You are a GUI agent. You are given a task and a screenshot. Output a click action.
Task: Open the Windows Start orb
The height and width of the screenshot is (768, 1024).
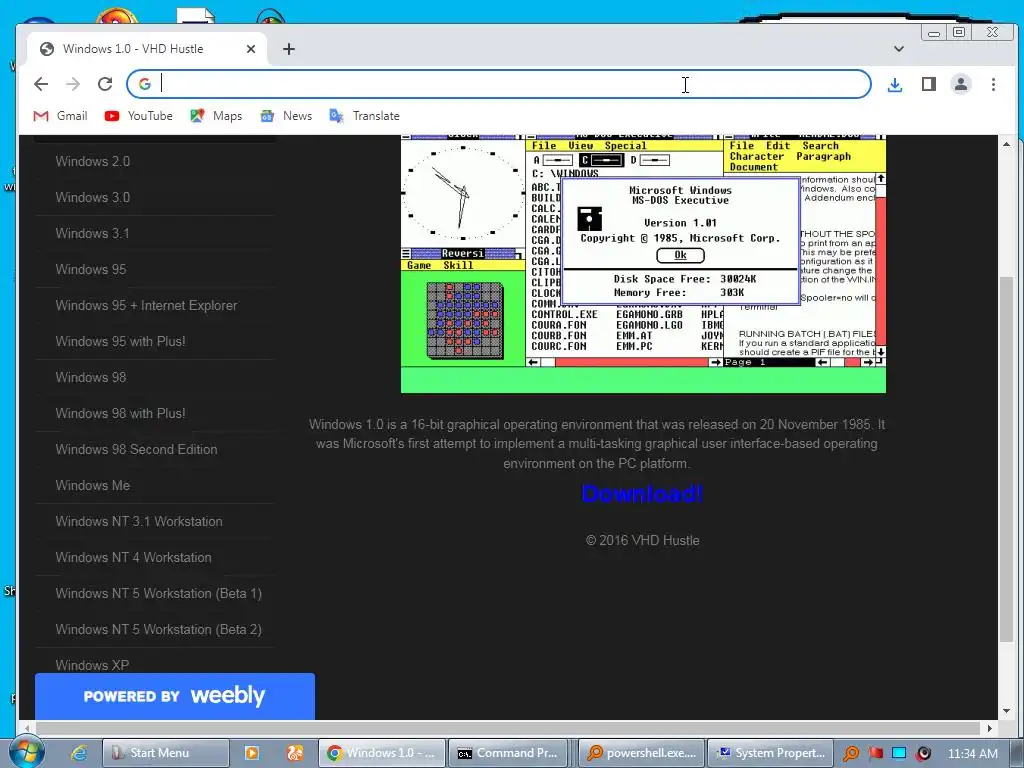pos(26,752)
